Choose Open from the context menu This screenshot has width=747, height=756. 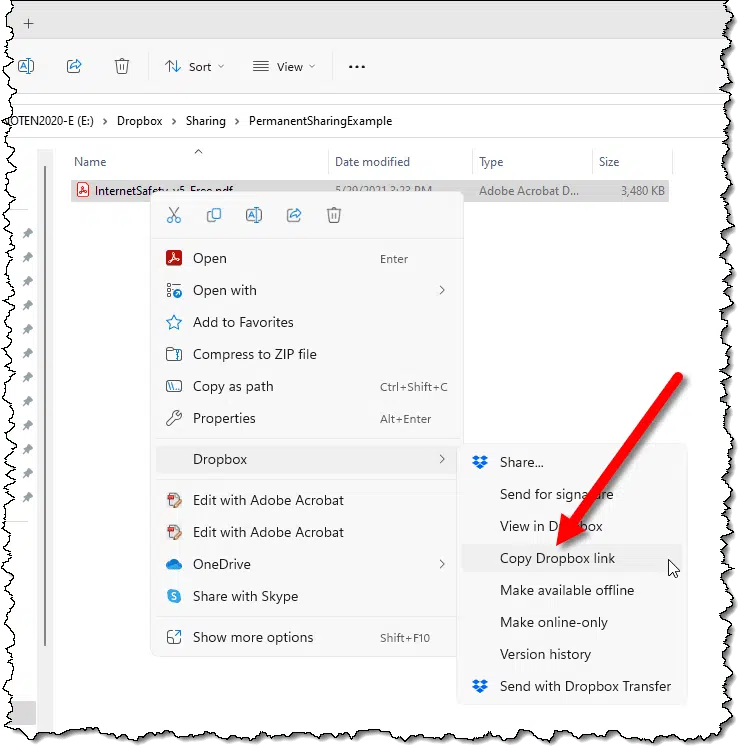point(307,258)
